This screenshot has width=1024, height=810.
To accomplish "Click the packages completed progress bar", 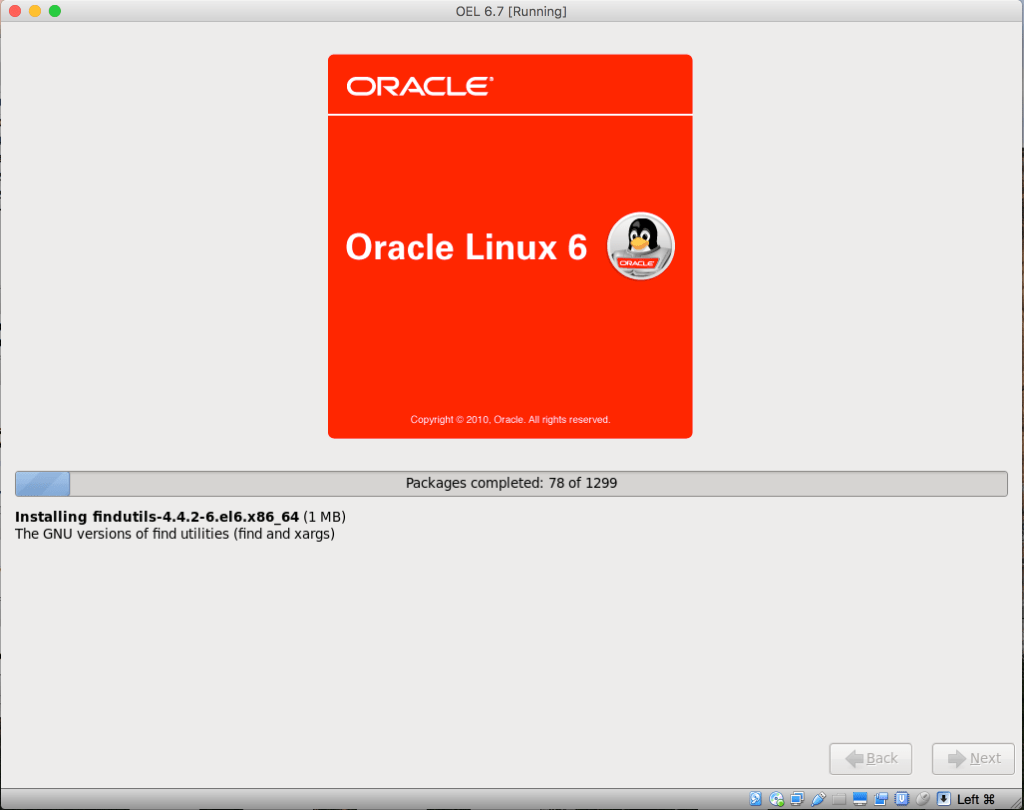I will click(x=511, y=483).
